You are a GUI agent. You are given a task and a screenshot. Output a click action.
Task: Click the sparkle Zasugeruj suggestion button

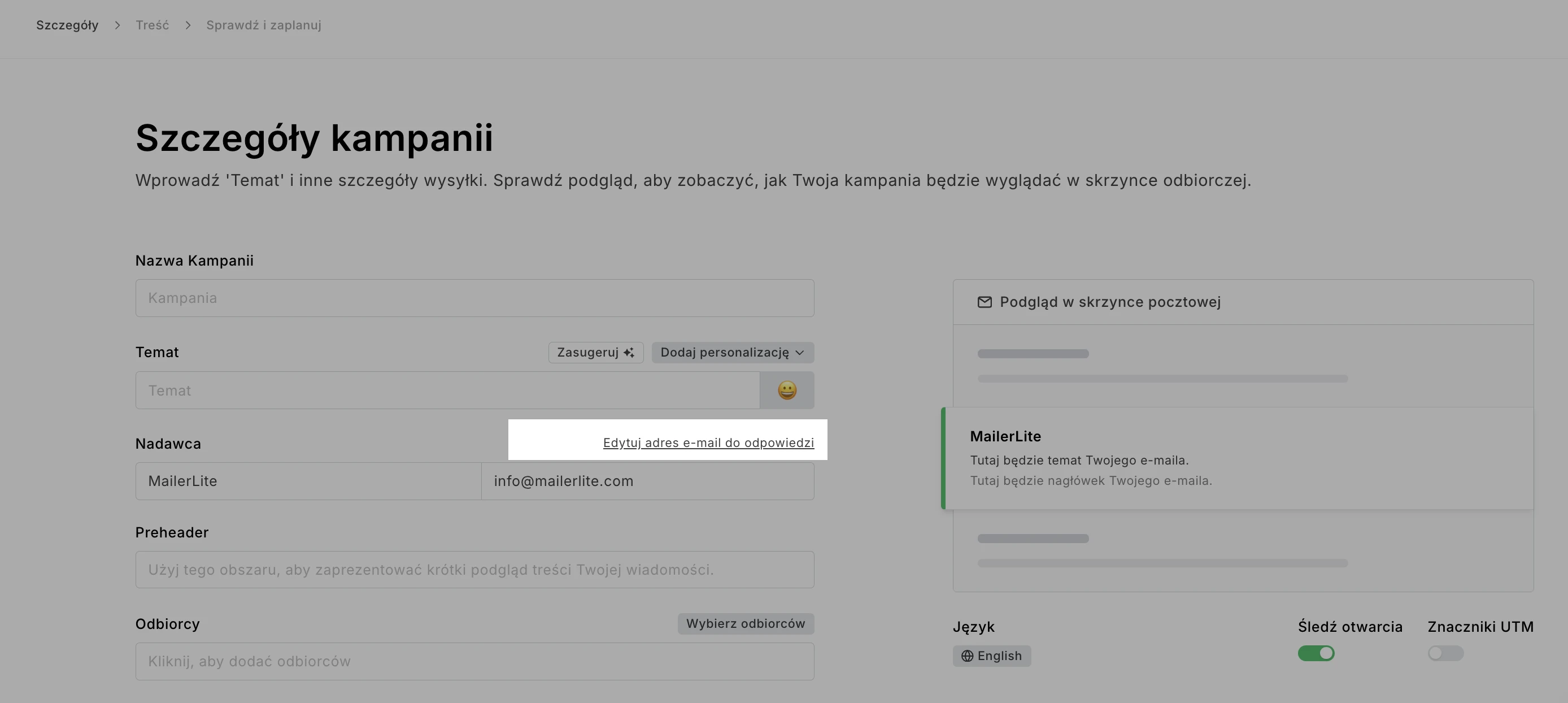(595, 352)
